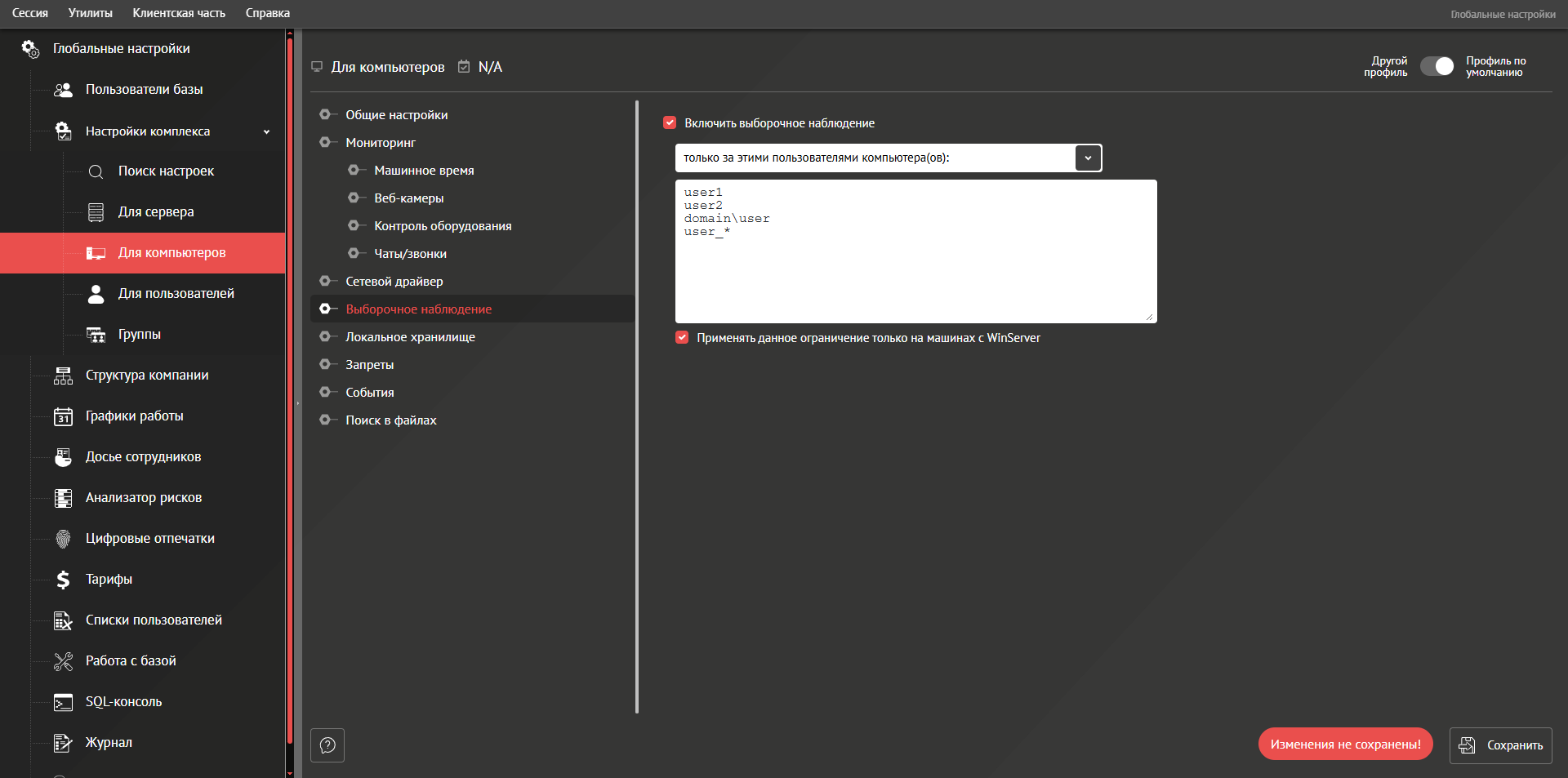Open the Утилиты menu
The height and width of the screenshot is (778, 1568).
[x=90, y=13]
